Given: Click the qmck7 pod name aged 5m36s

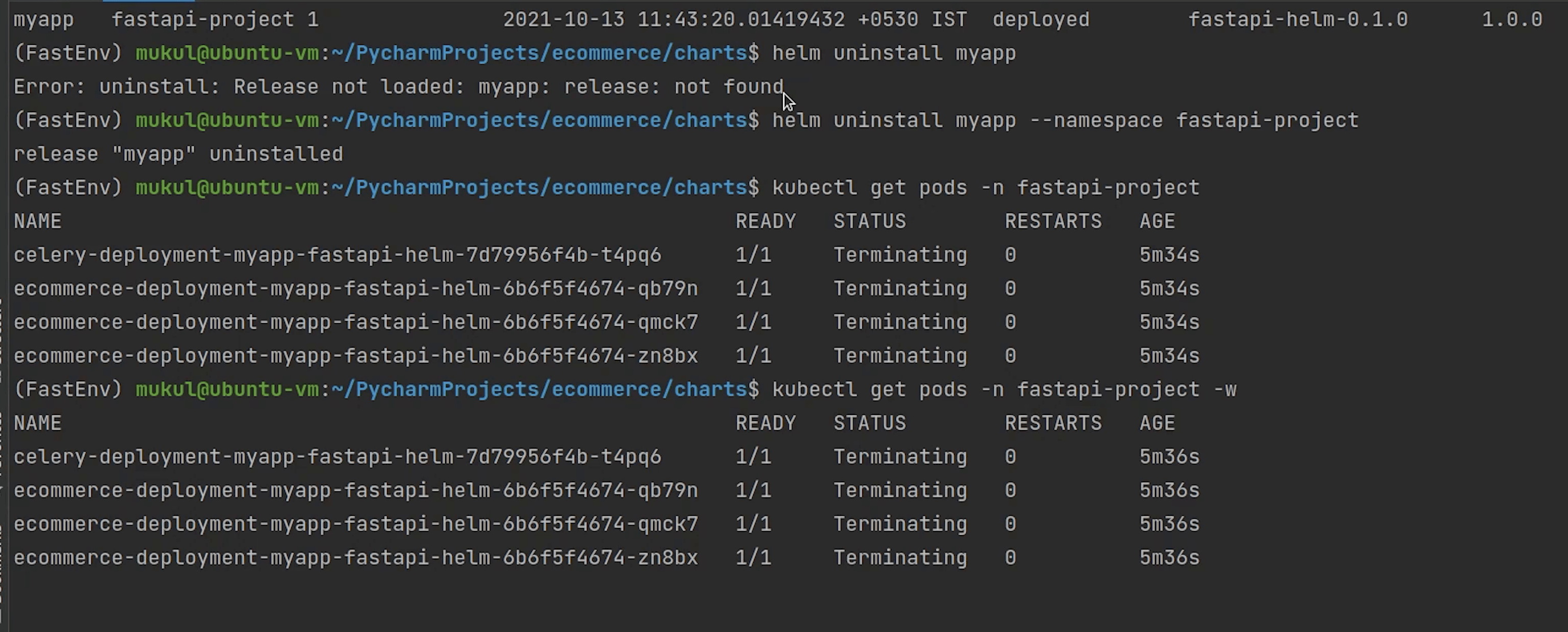Looking at the screenshot, I should 355,524.
